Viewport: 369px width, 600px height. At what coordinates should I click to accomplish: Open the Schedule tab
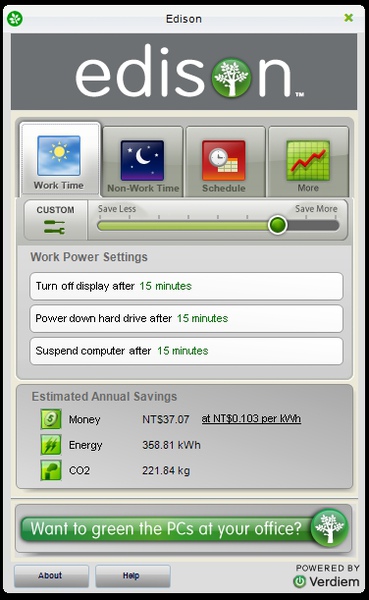point(225,162)
